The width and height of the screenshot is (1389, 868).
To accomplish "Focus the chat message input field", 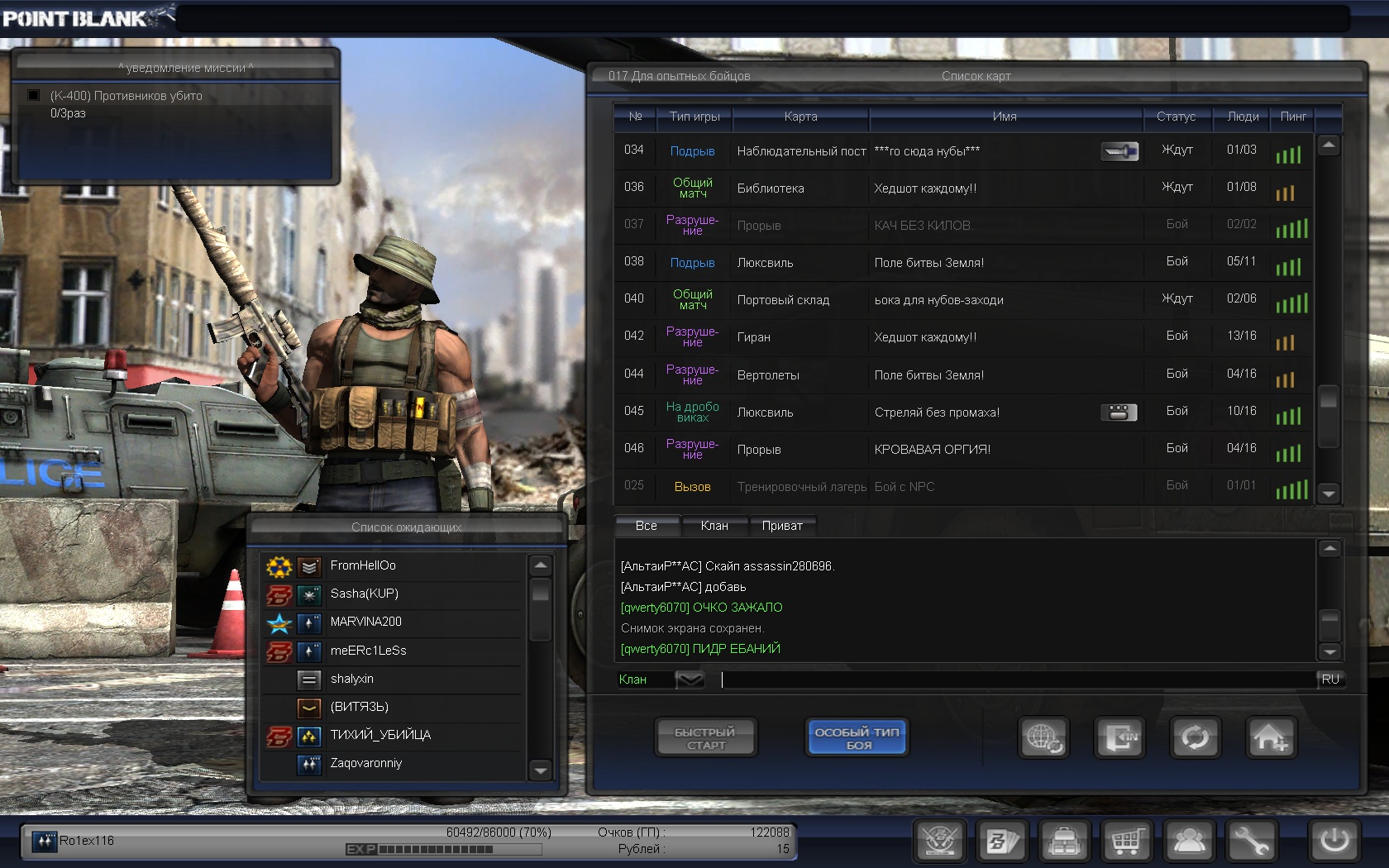I will tap(1017, 680).
